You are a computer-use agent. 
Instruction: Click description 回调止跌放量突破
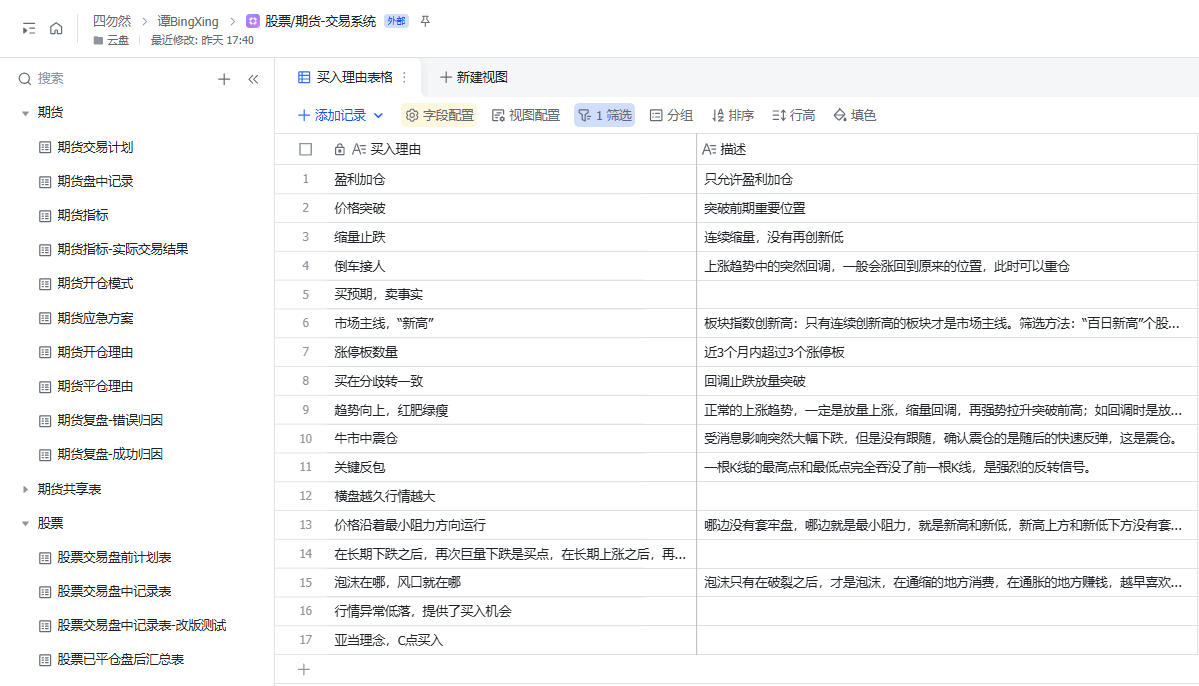[755, 381]
